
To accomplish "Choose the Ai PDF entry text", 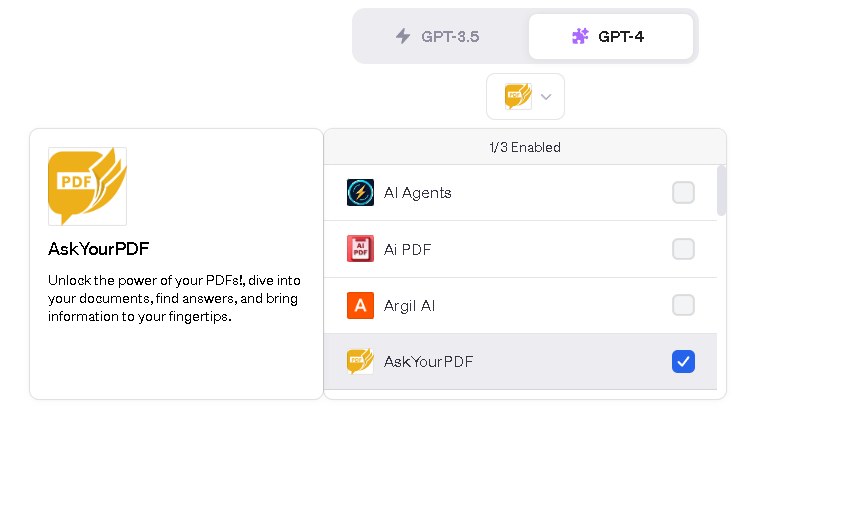I will click(407, 250).
